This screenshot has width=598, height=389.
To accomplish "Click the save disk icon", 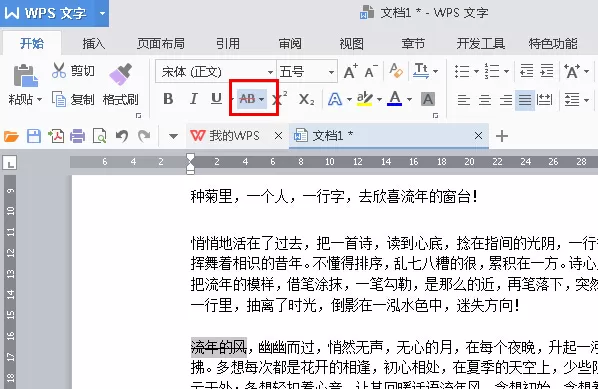I will tap(34, 136).
